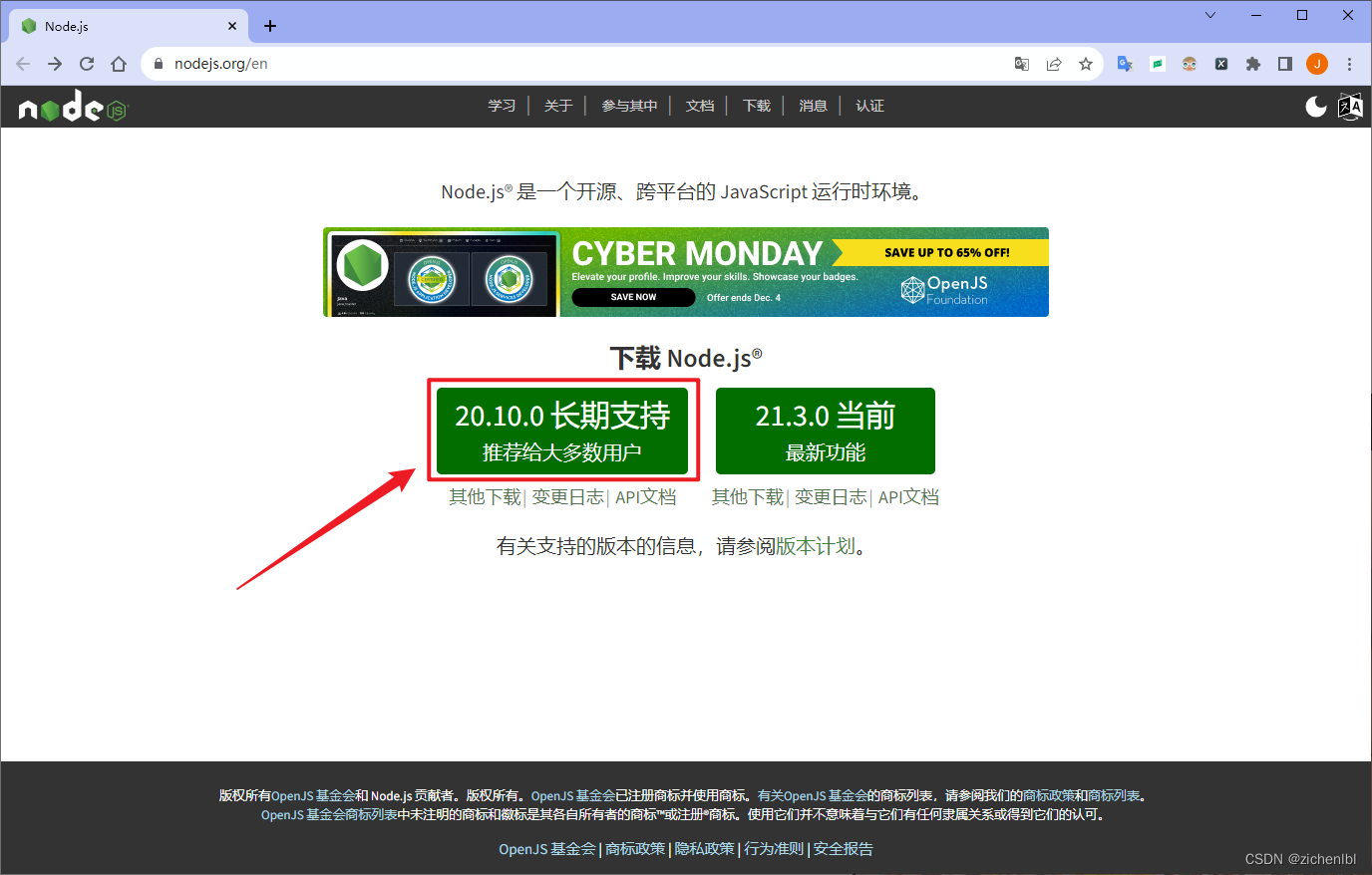Open Chrome three-dot menu
Image resolution: width=1372 pixels, height=875 pixels.
coord(1350,64)
